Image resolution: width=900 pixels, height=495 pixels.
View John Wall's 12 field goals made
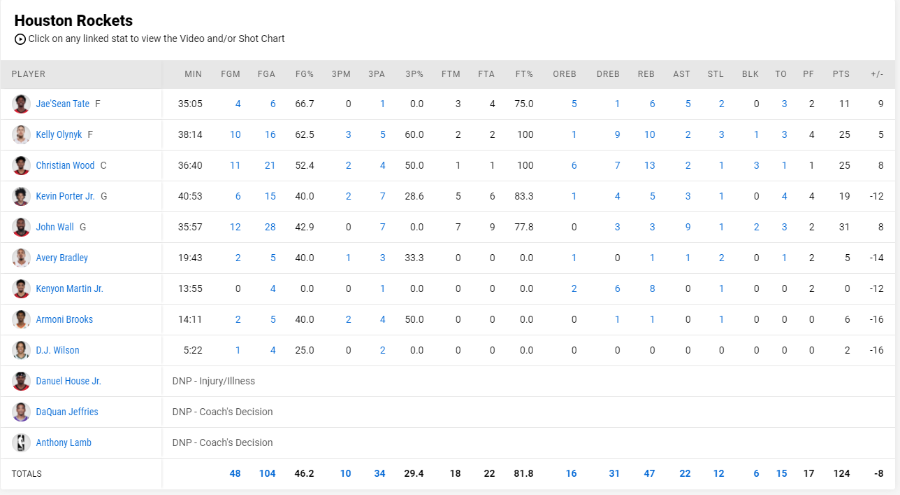(235, 227)
